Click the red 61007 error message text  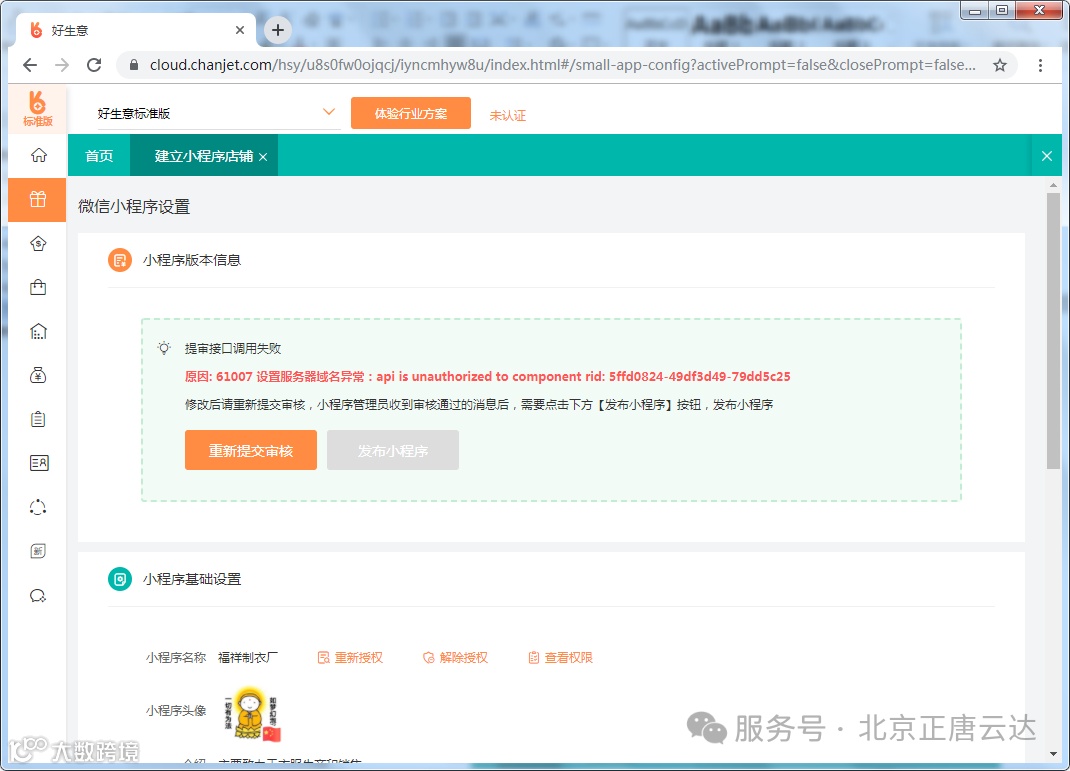(487, 377)
